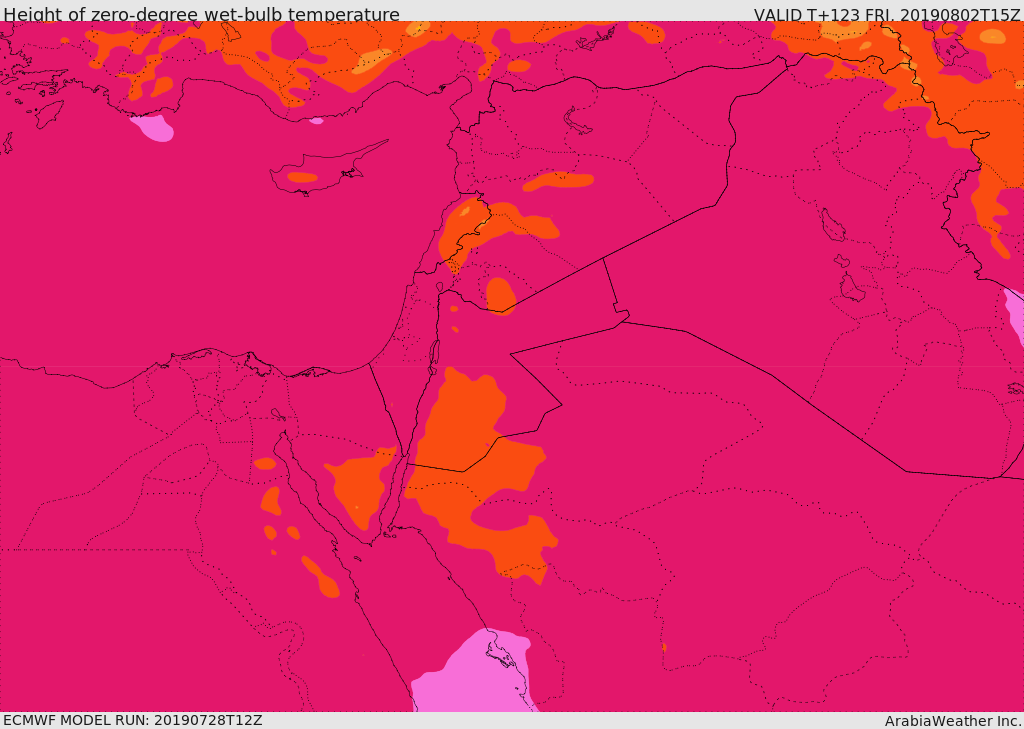Click the pink patch at Persian Gulf edge
The height and width of the screenshot is (729, 1024).
1014,315
